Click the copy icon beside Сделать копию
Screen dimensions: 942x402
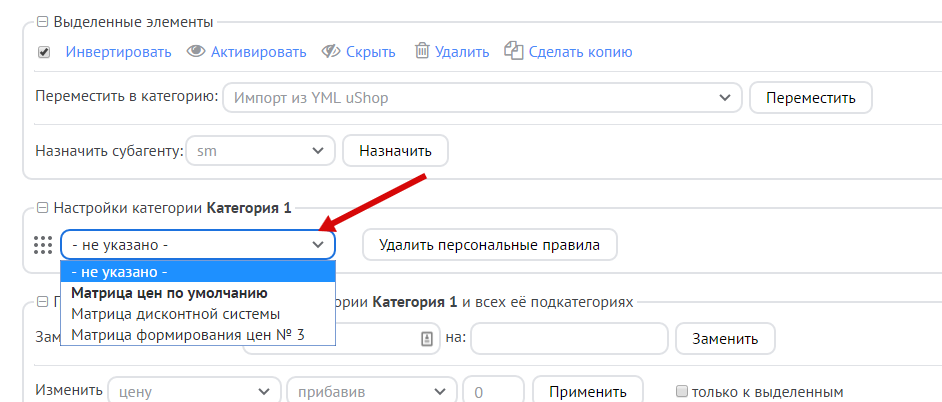click(514, 51)
